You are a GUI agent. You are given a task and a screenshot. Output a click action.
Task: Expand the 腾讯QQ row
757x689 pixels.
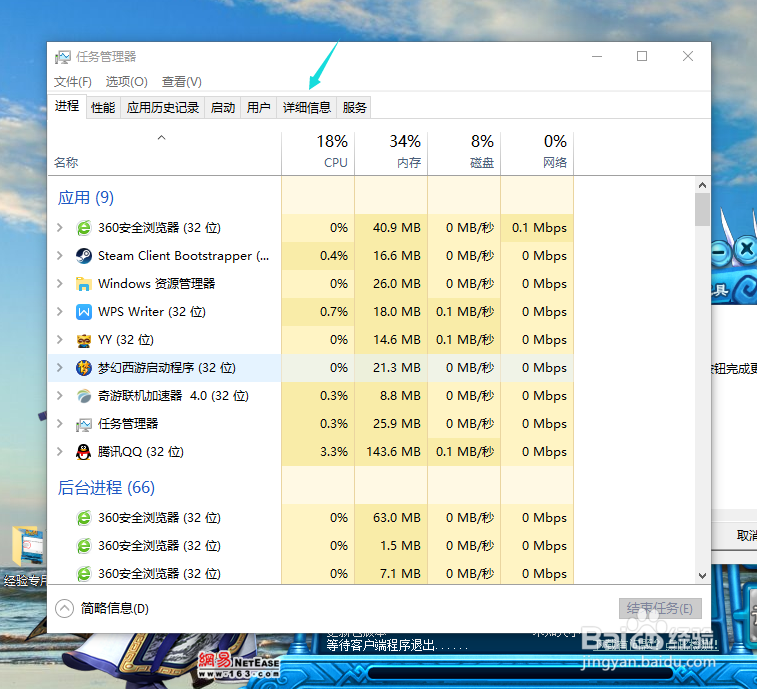[60, 451]
